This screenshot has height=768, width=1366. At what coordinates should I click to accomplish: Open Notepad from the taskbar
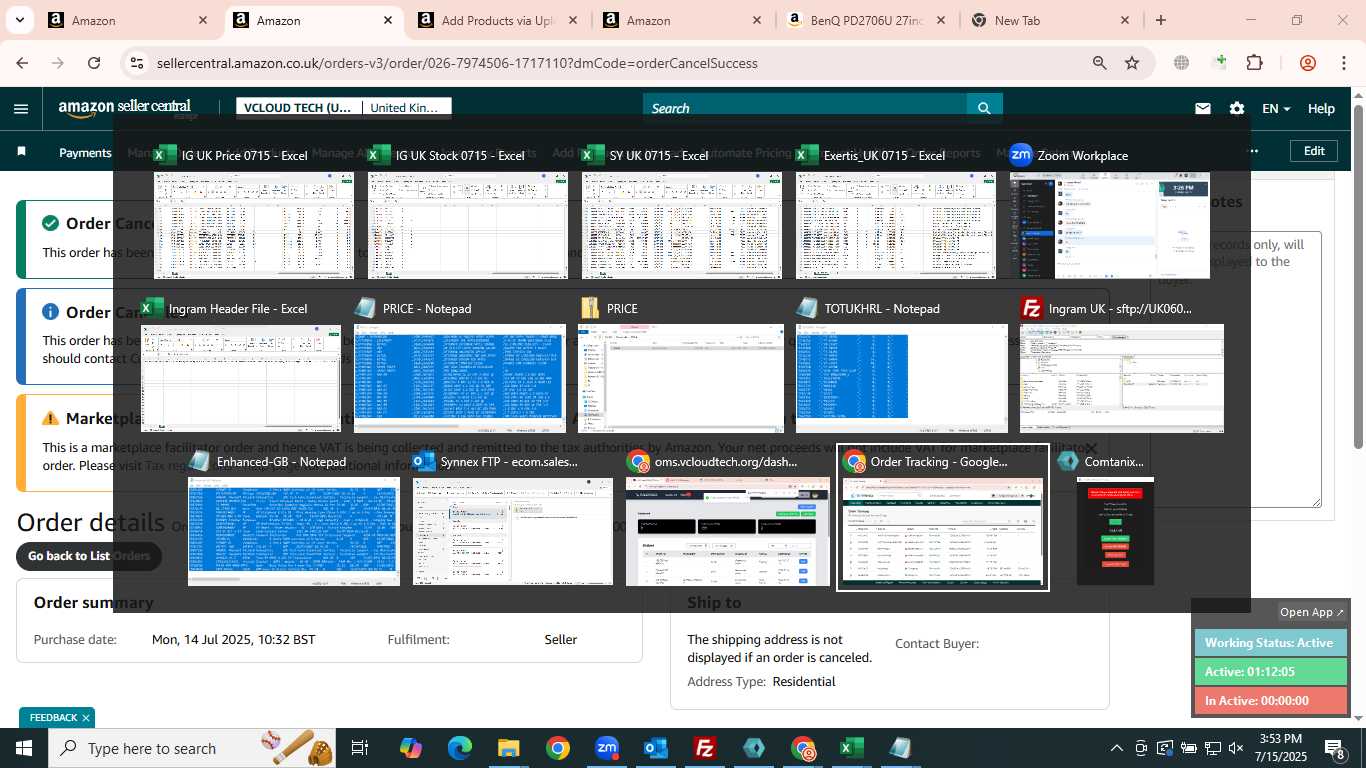click(900, 748)
